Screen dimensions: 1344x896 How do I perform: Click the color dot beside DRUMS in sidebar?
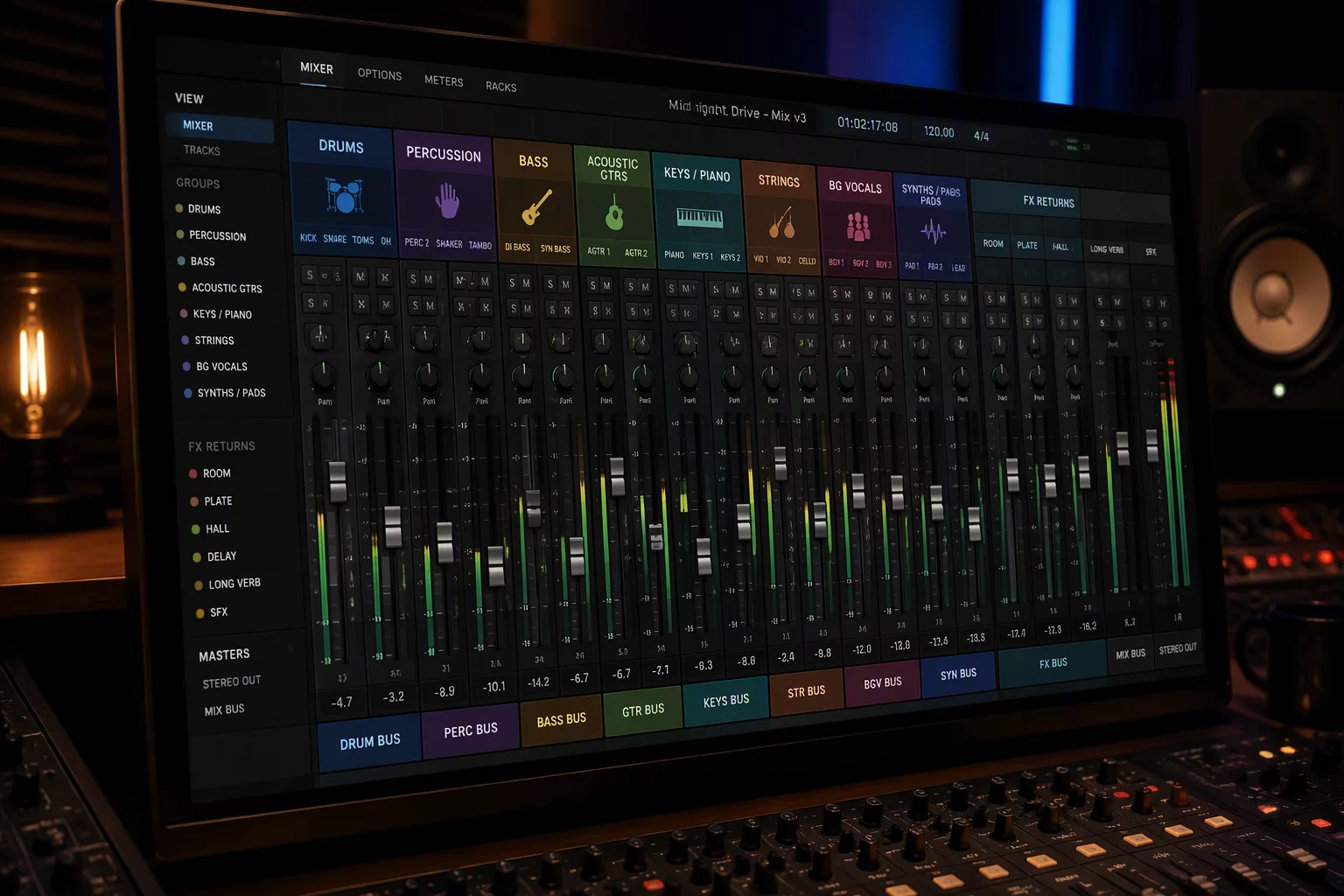(179, 208)
